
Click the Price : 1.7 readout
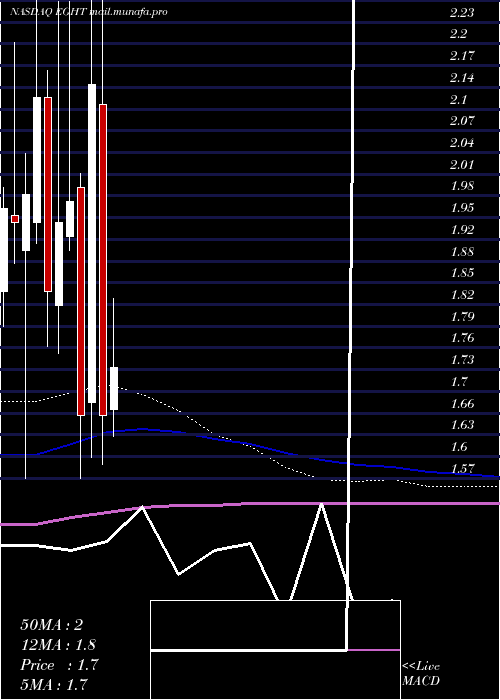(59, 665)
